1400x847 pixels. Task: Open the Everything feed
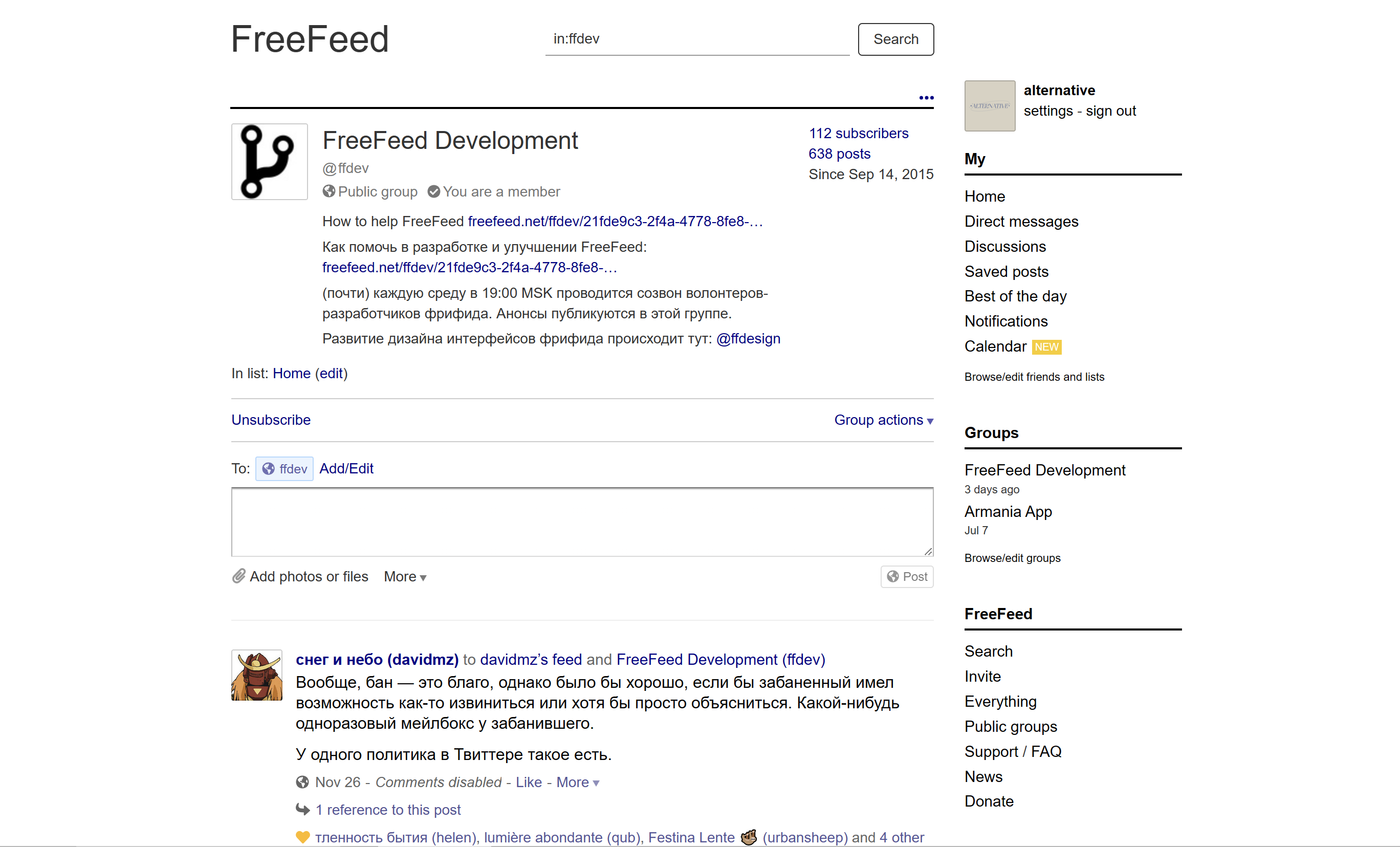(x=1000, y=702)
